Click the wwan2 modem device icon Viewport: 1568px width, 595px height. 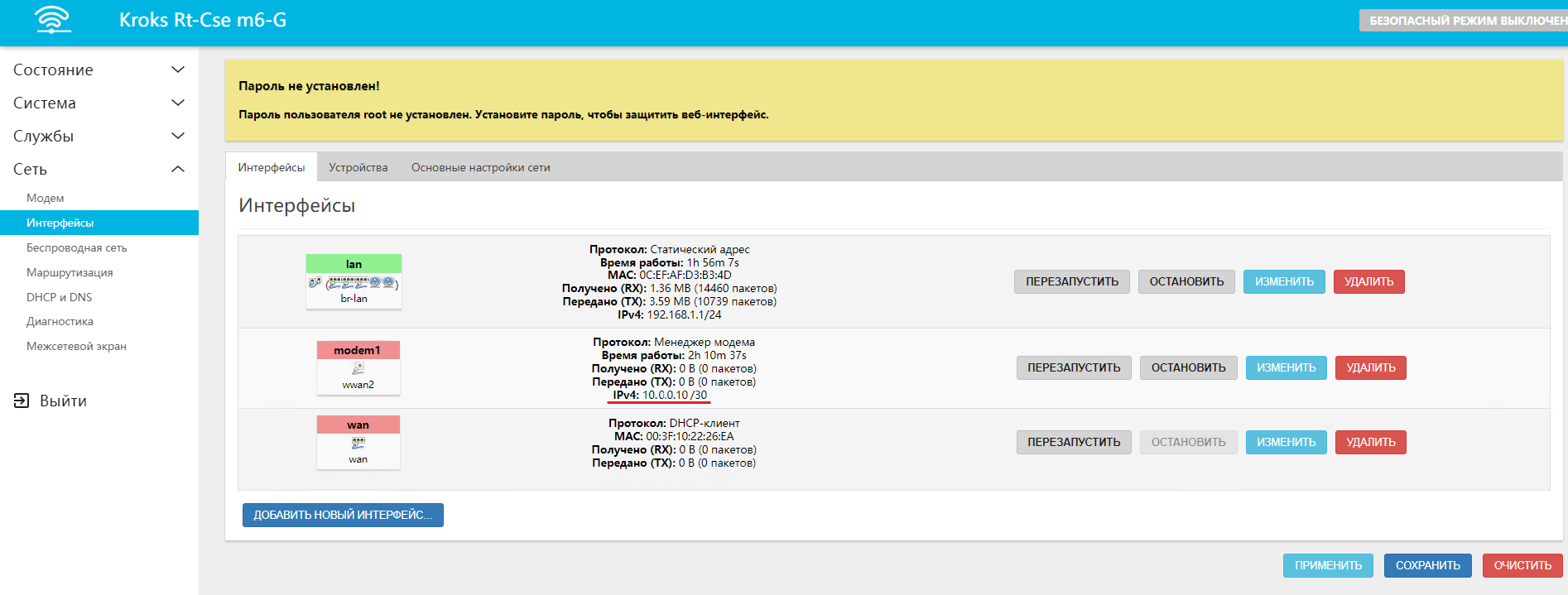click(x=358, y=369)
